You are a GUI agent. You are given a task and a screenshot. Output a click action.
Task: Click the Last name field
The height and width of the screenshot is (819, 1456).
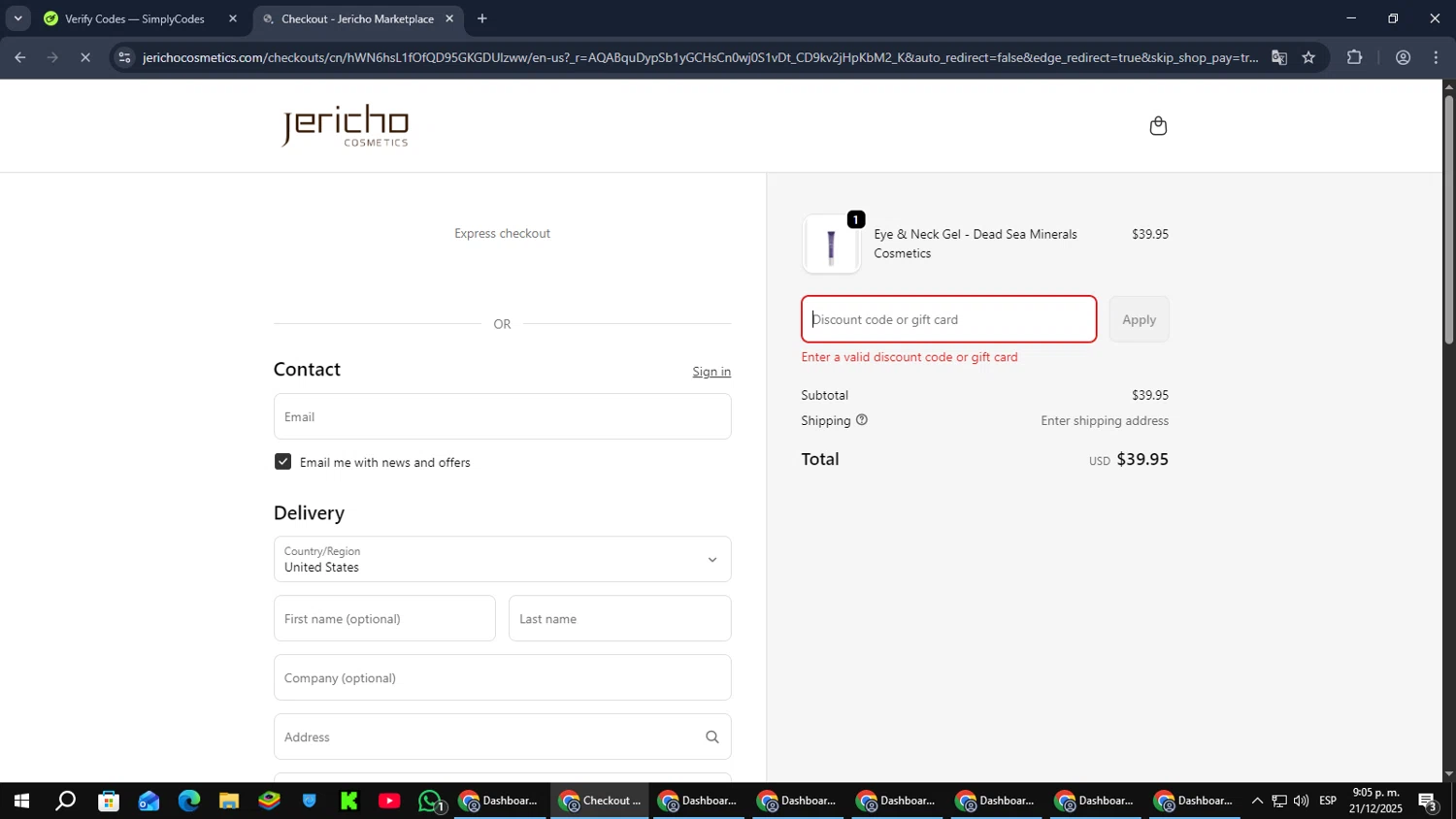coord(619,618)
